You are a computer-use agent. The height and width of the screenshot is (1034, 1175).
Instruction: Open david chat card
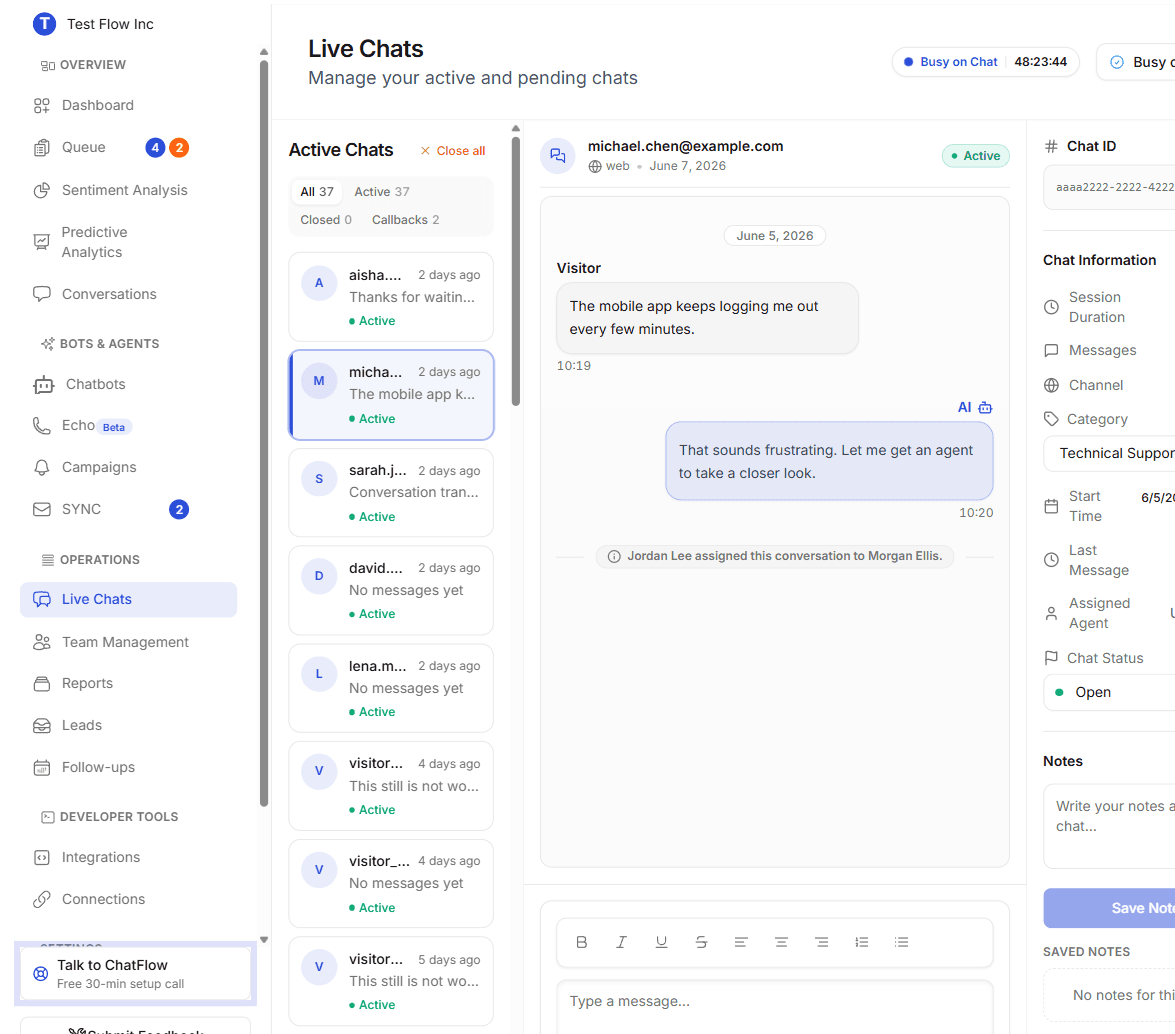click(391, 590)
